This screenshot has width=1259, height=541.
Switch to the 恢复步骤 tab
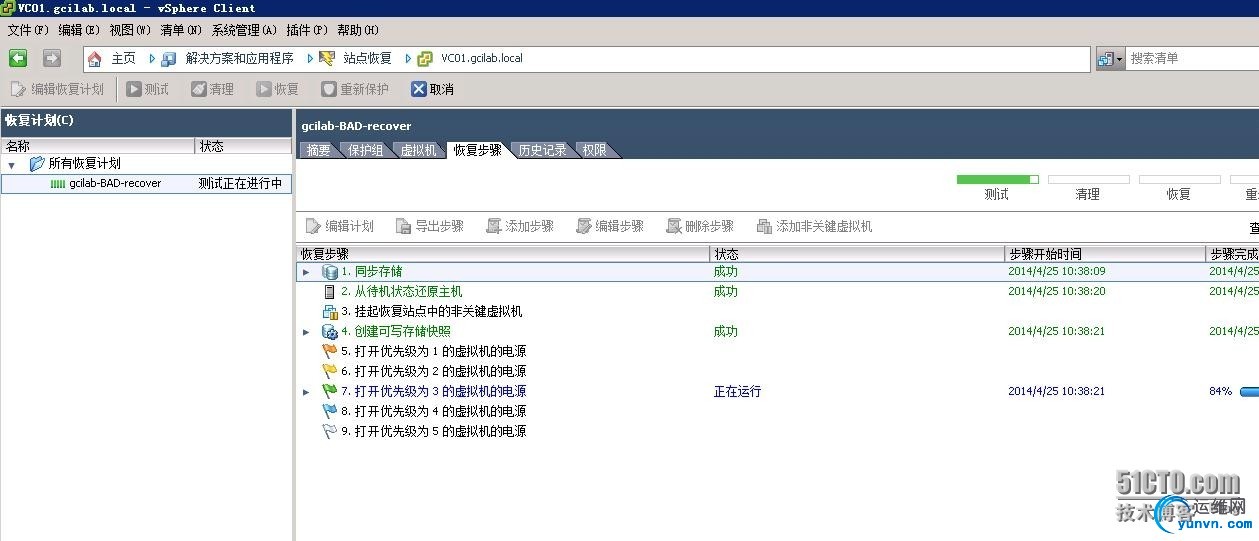(477, 150)
